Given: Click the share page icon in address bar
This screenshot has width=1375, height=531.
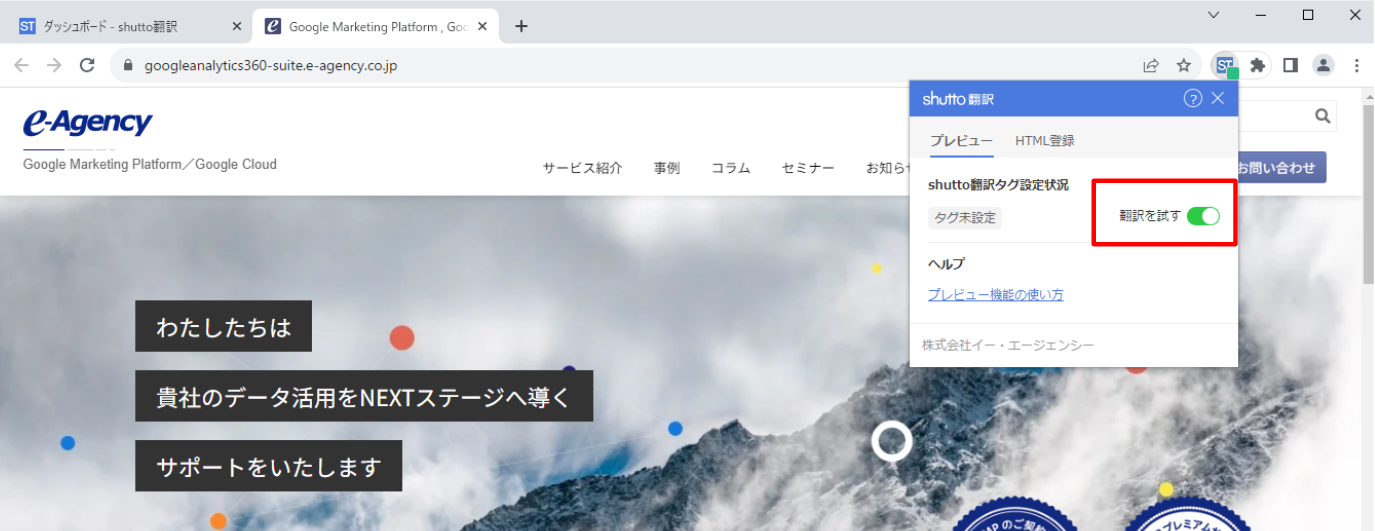Looking at the screenshot, I should tap(1151, 65).
